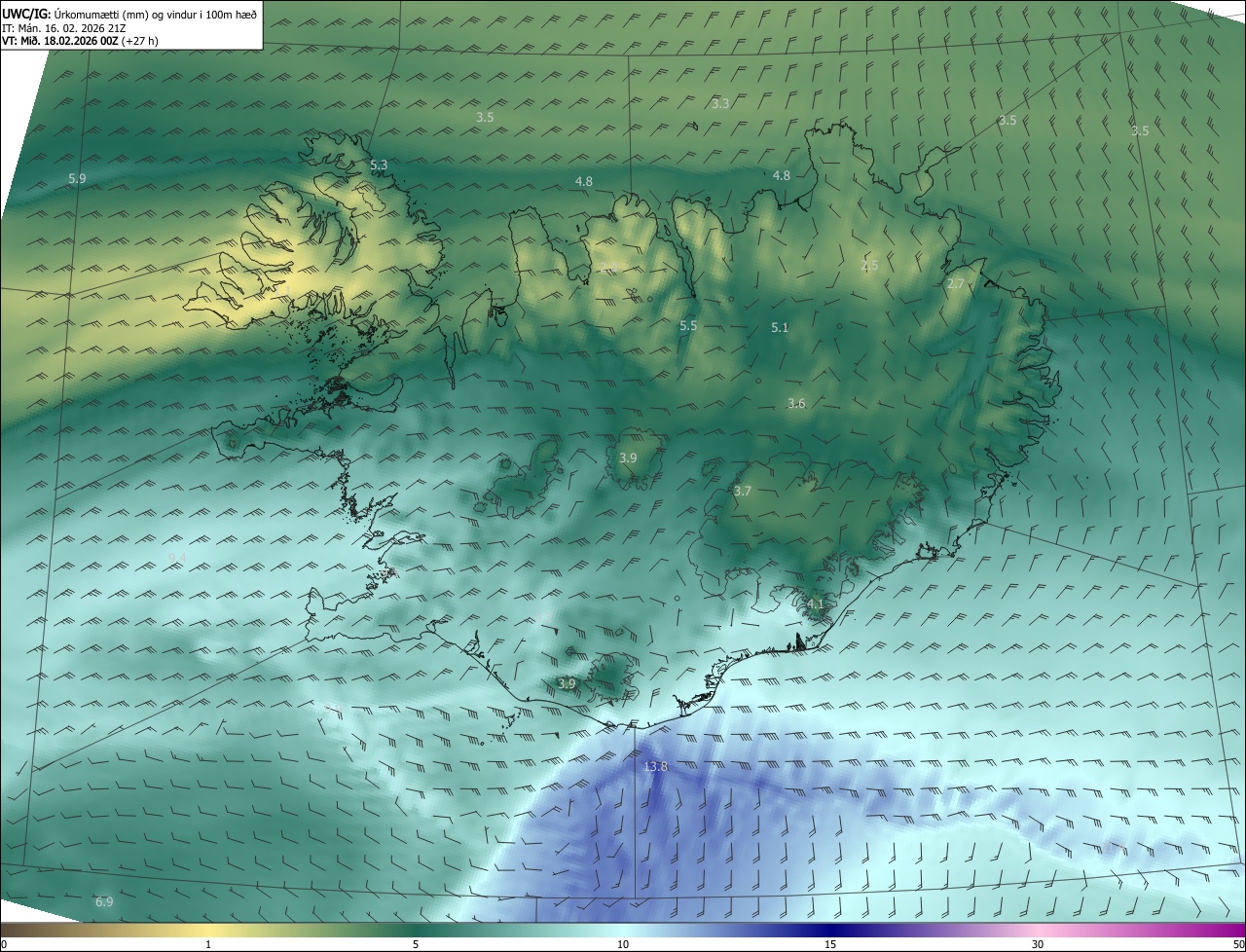Click the 3.9 label on the Hofsjökull glacier
Viewport: 1246px width, 952px height.
pos(628,458)
